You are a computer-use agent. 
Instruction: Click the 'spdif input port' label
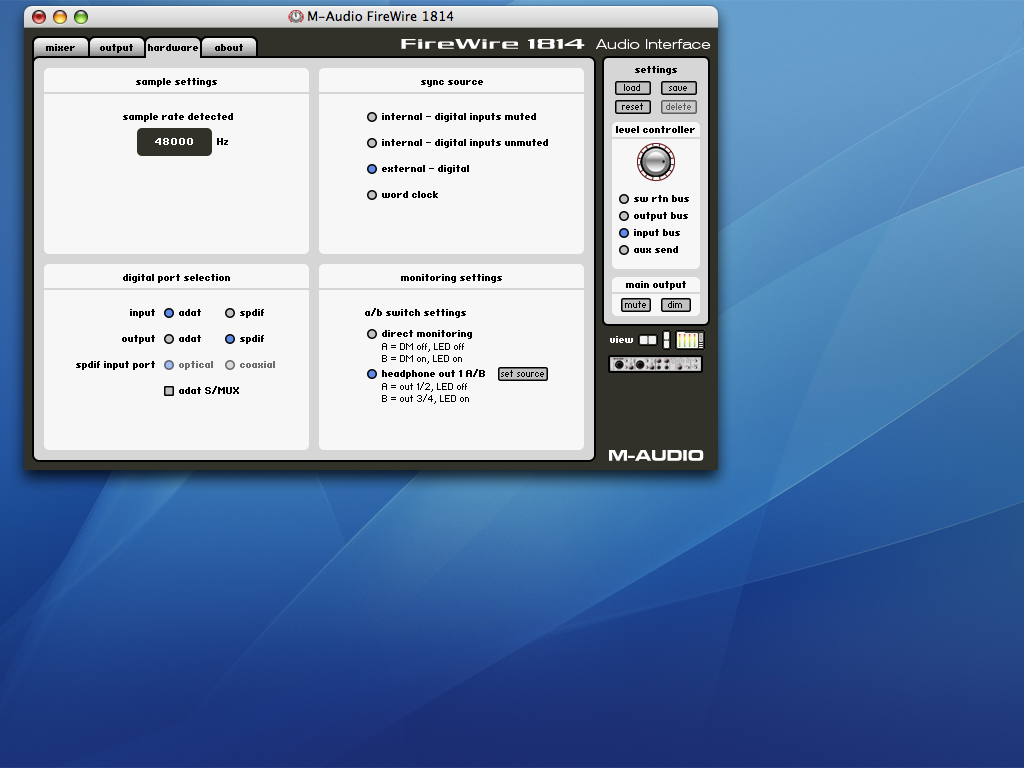116,365
